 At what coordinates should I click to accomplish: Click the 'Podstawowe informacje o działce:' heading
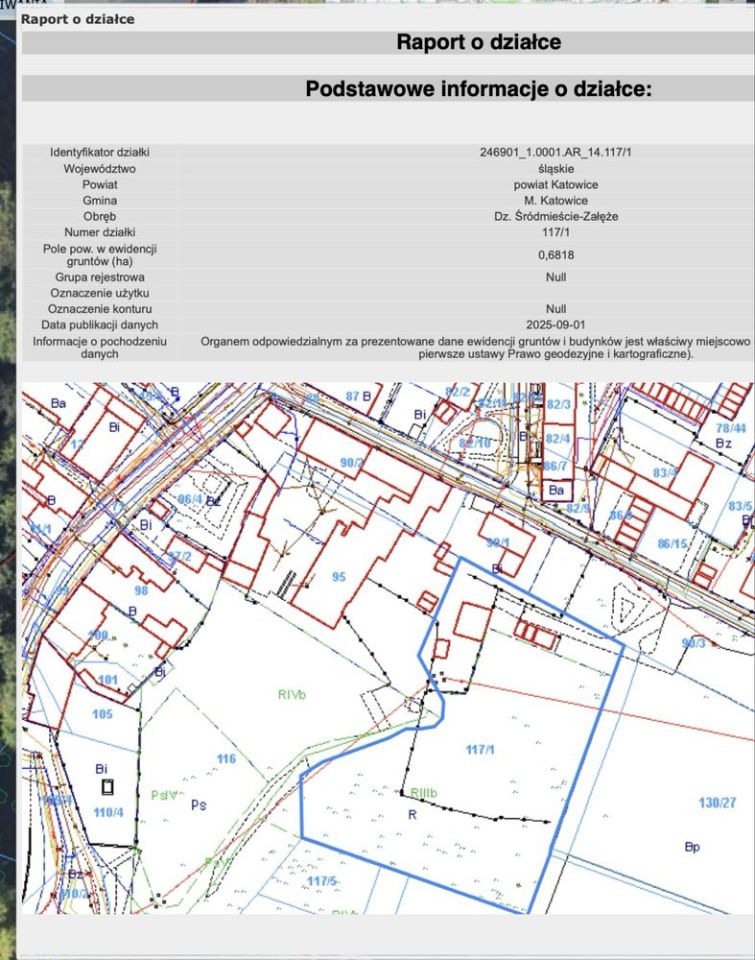[478, 89]
